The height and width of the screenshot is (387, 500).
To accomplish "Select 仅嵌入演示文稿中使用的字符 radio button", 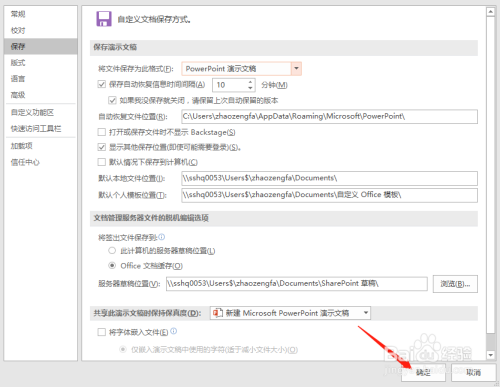I will tap(123, 349).
